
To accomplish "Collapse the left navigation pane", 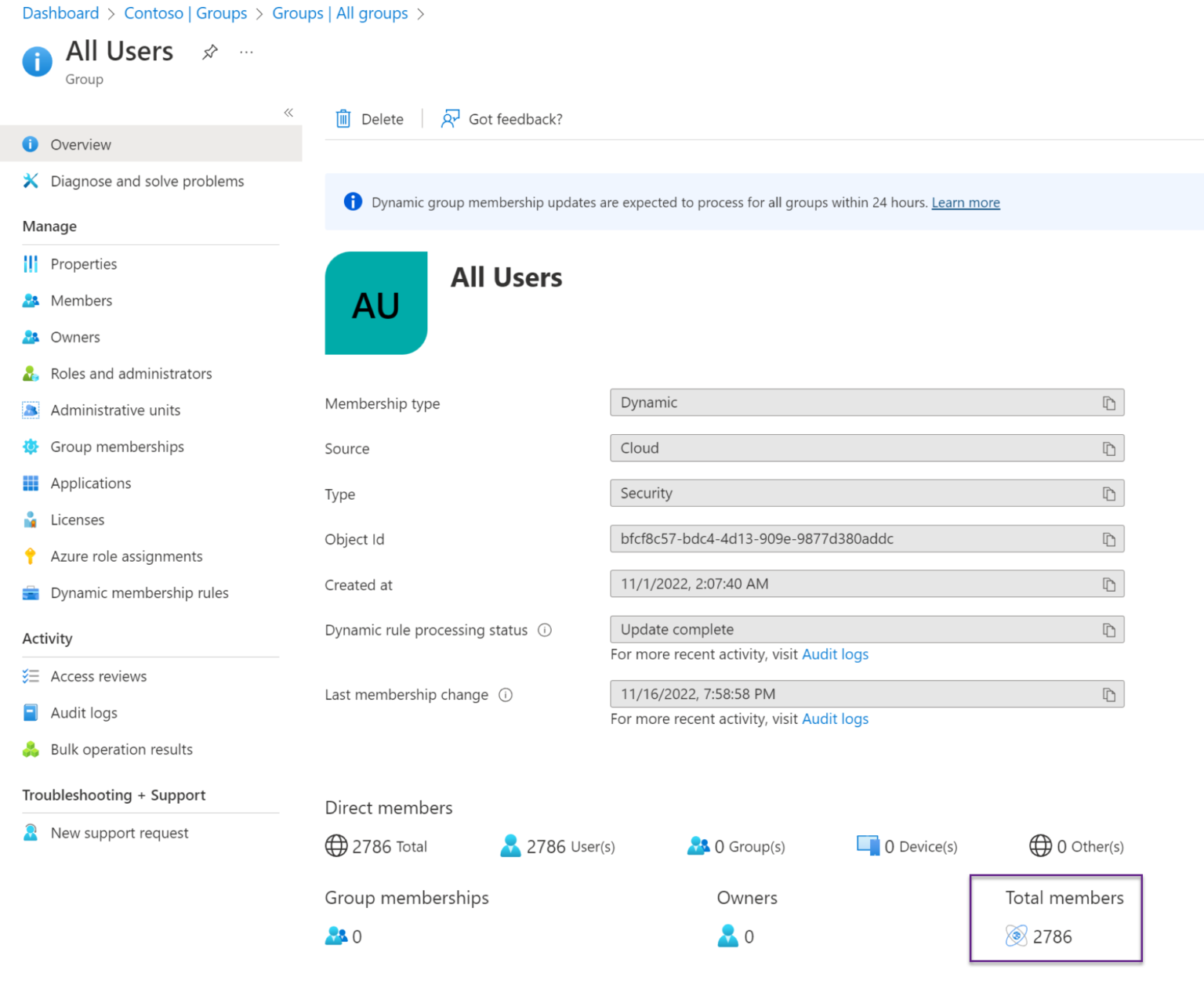I will pos(288,112).
